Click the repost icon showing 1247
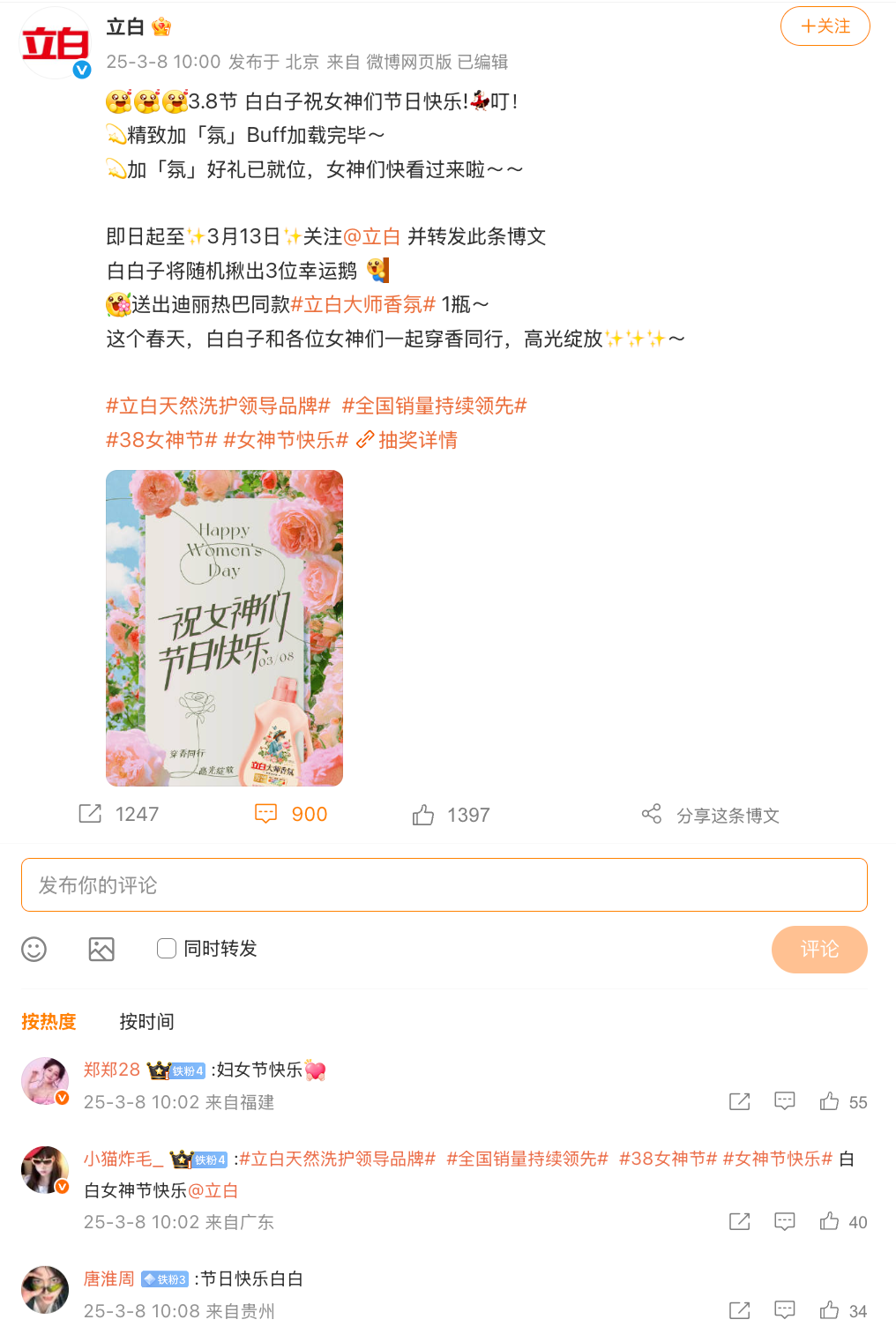This screenshot has height=1342, width=896. pos(90,814)
